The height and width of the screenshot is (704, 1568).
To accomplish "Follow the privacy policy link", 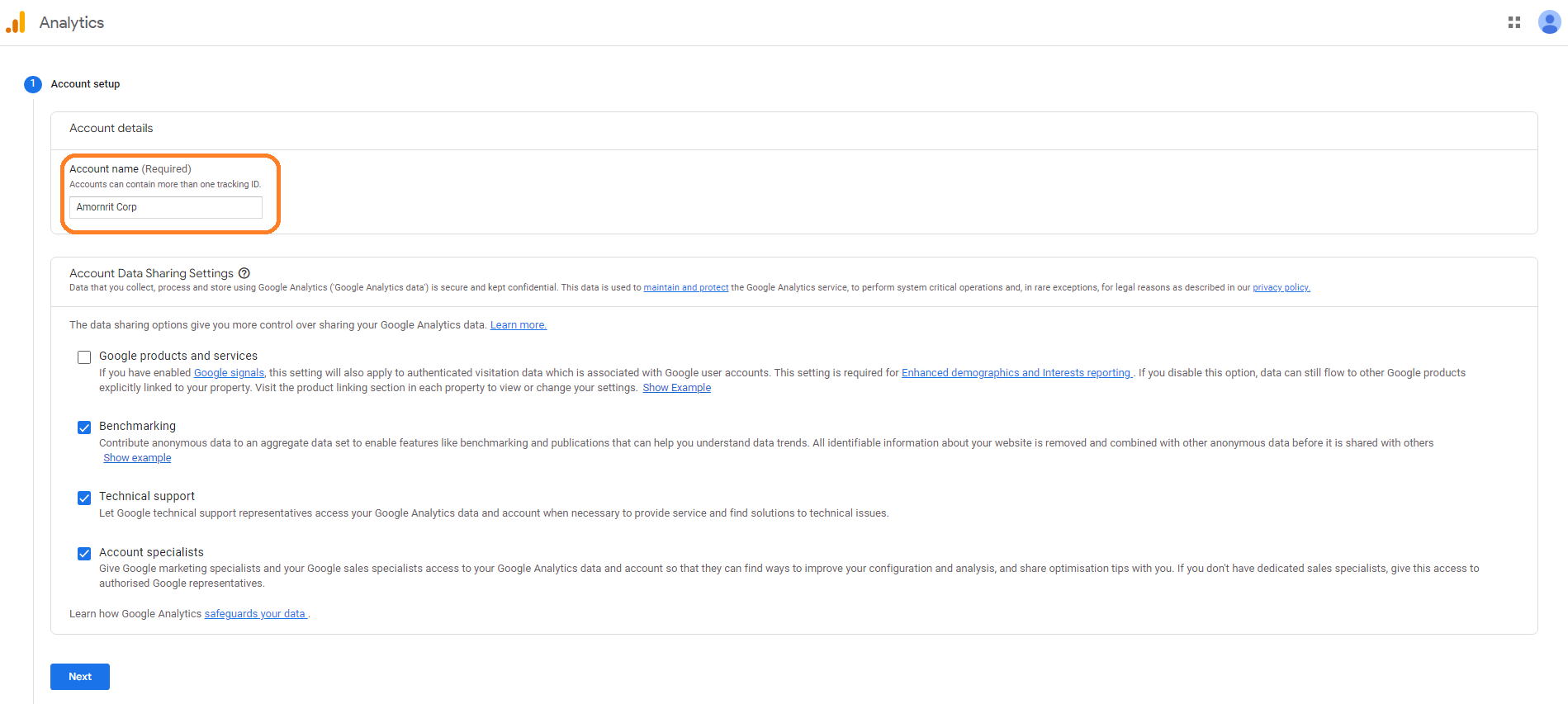I will coord(1281,288).
